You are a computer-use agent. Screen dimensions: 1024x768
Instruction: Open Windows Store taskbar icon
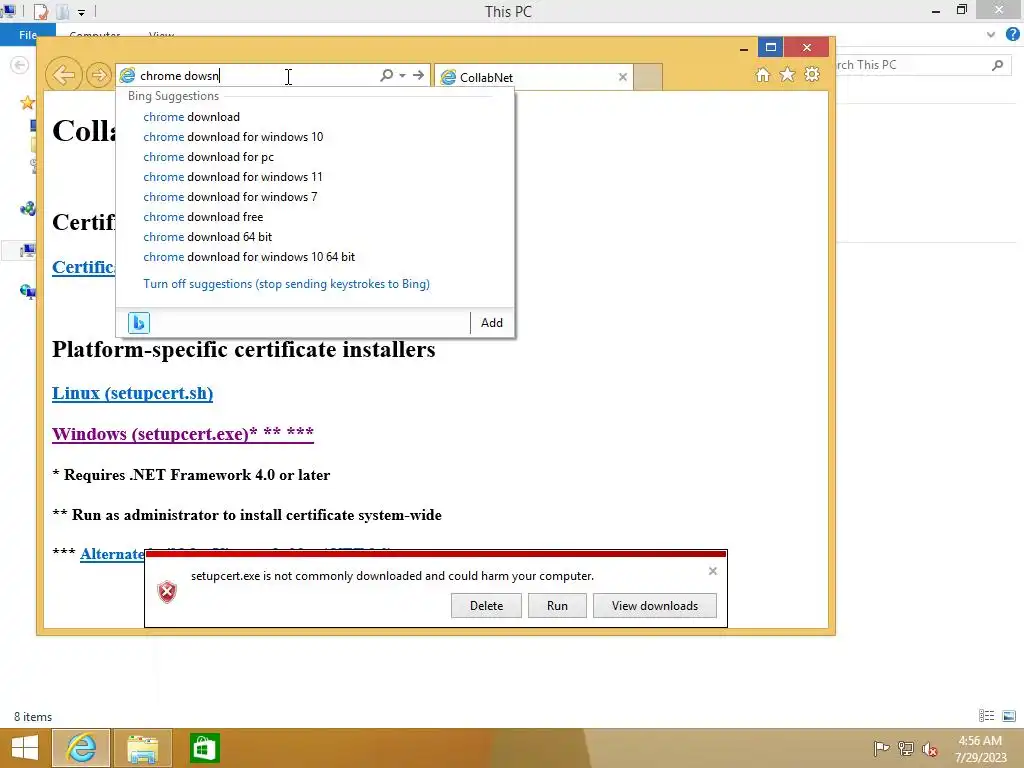point(204,748)
